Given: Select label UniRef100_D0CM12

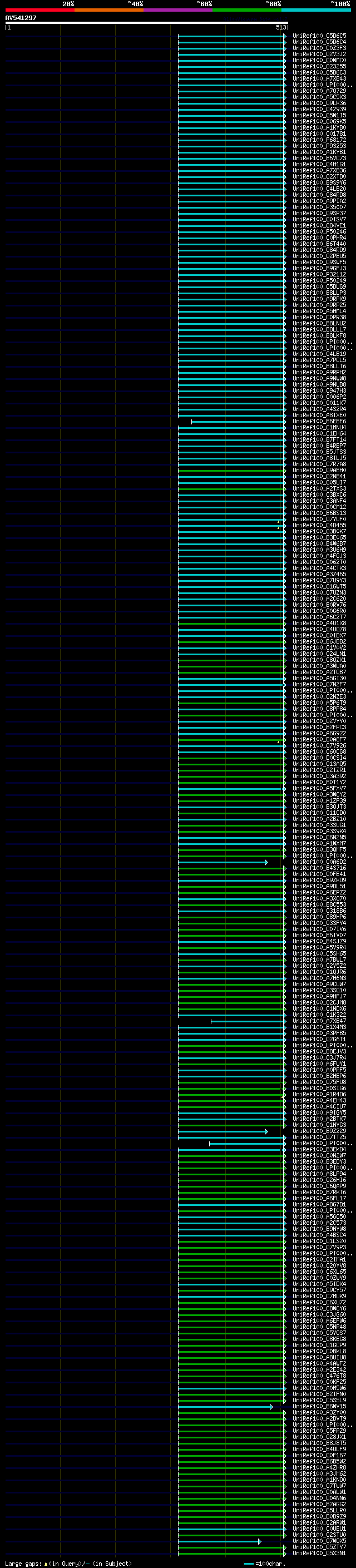Looking at the screenshot, I should pyautogui.click(x=319, y=507).
